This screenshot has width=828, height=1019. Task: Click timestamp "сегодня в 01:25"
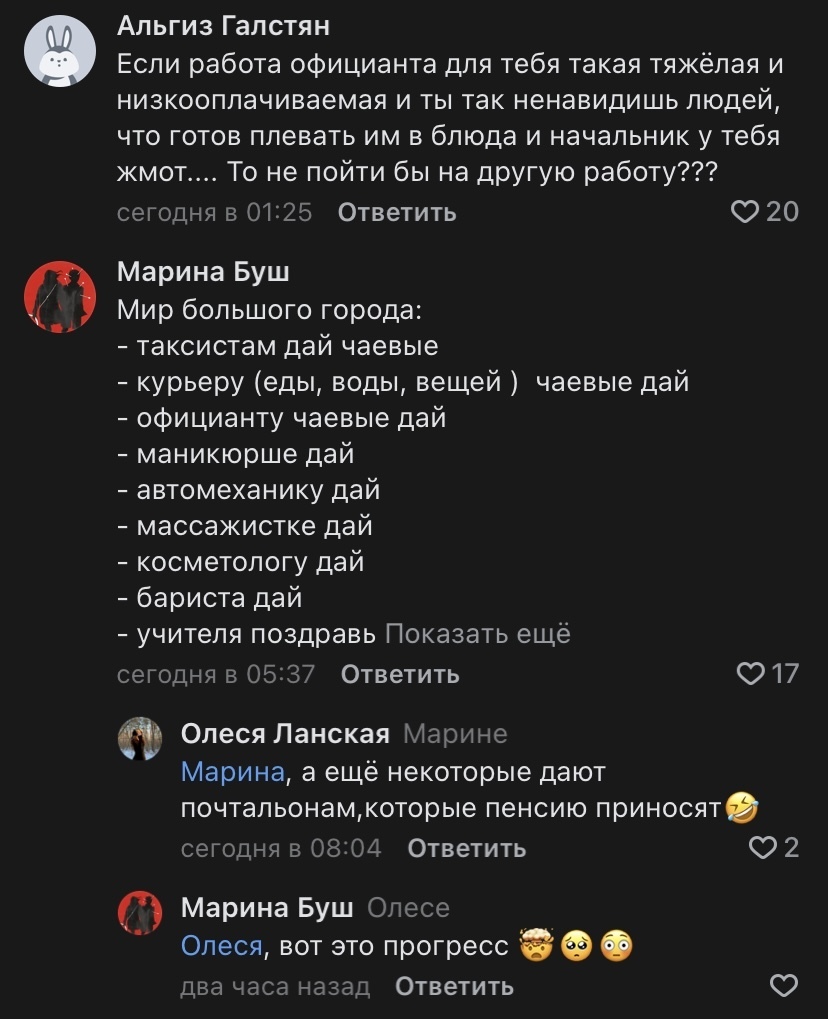(215, 213)
